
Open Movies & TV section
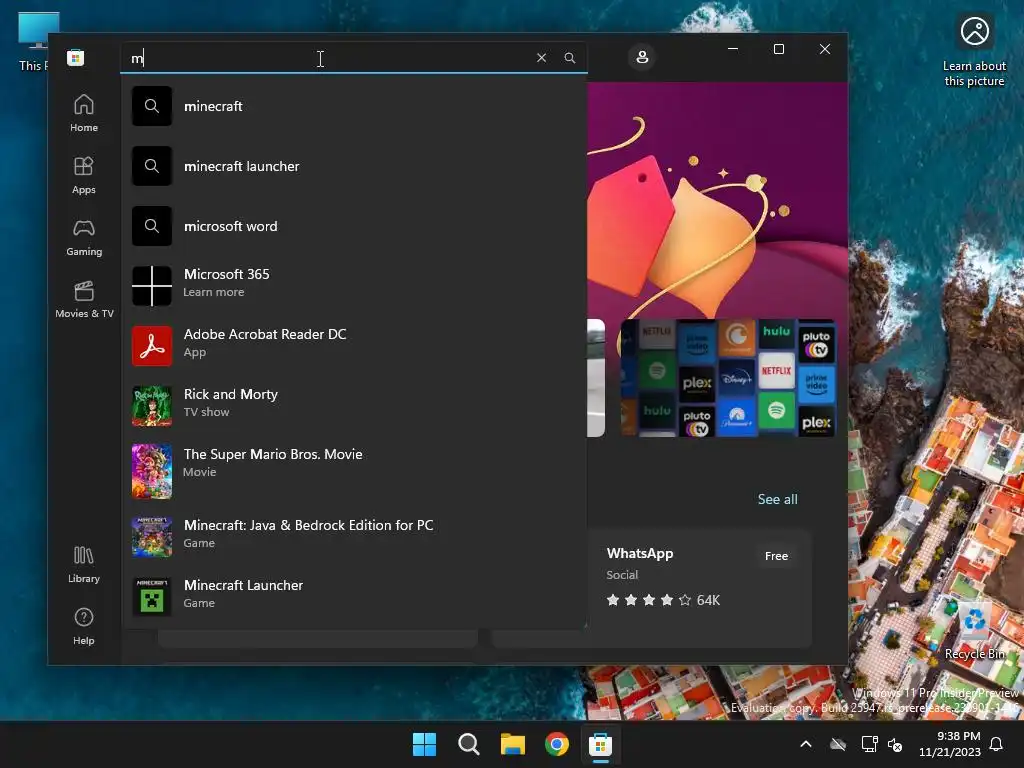(x=84, y=299)
